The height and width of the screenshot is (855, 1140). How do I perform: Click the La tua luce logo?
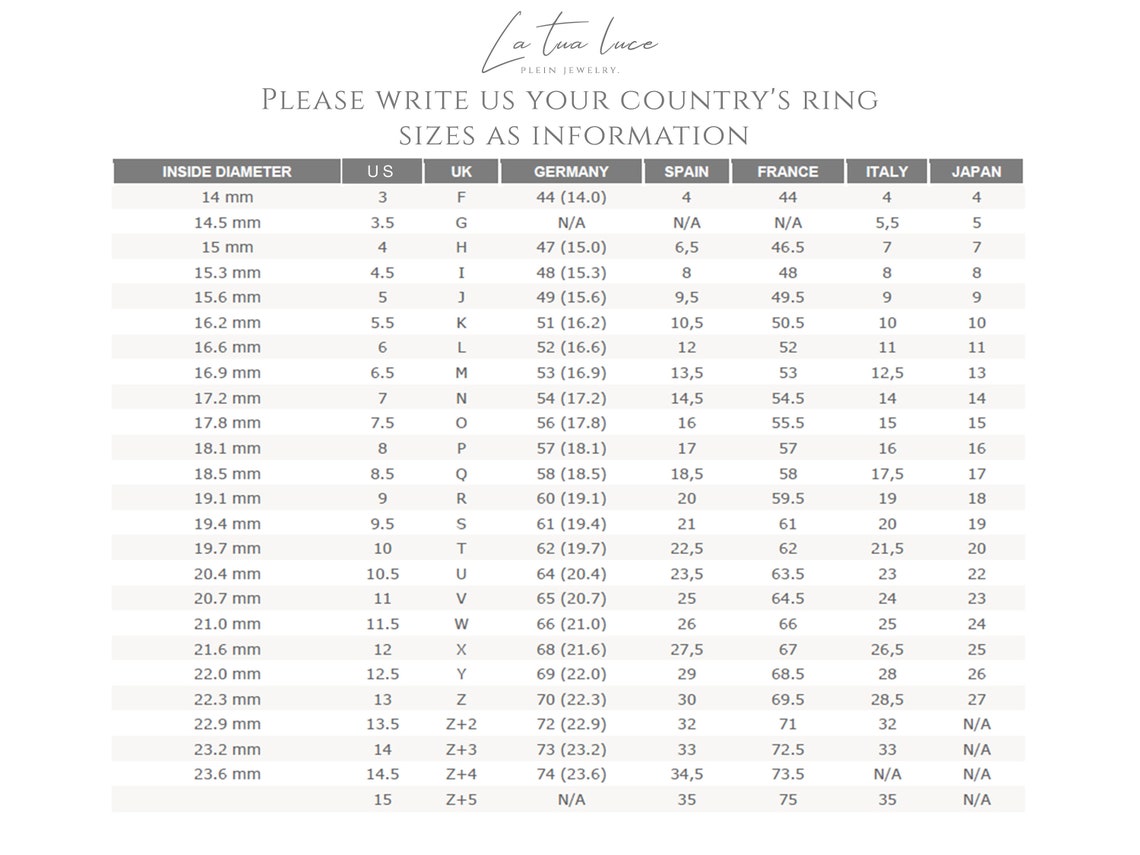click(570, 45)
